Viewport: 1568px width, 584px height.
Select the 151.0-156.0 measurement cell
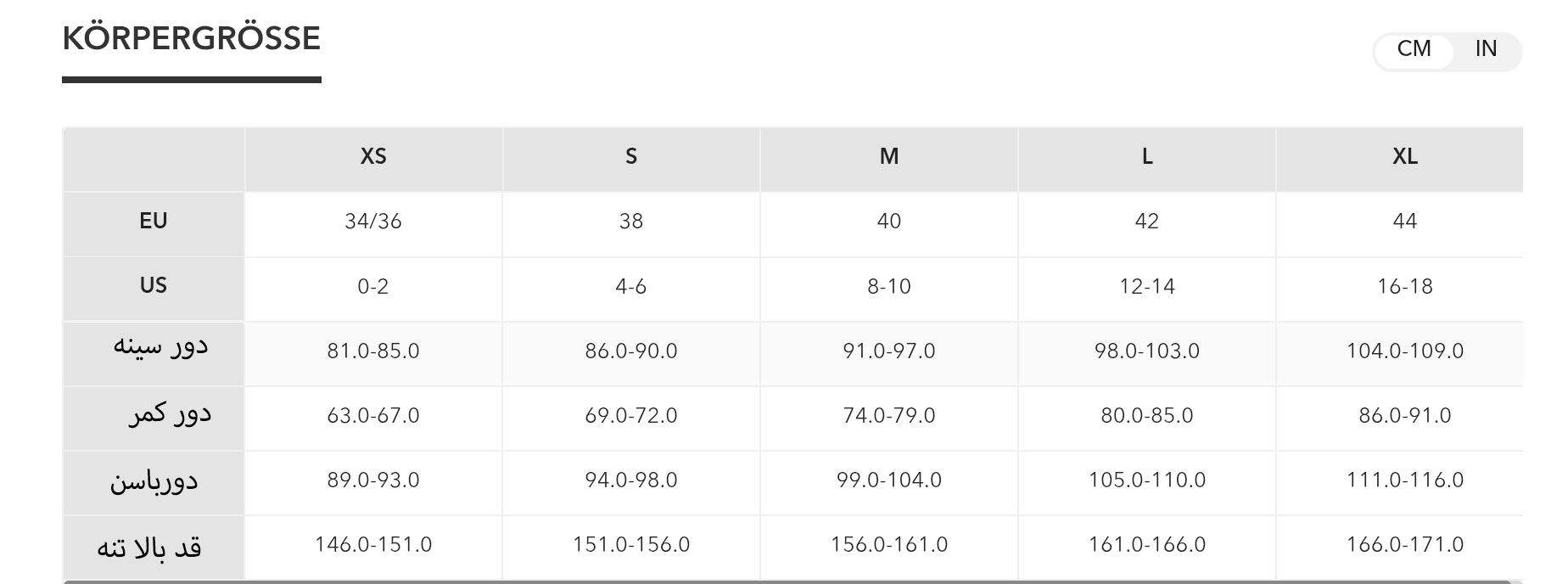631,544
